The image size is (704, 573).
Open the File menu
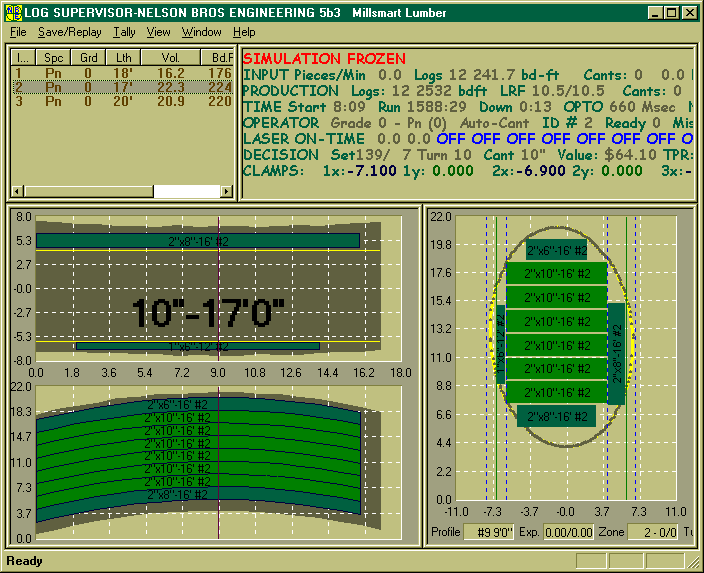coord(18,32)
